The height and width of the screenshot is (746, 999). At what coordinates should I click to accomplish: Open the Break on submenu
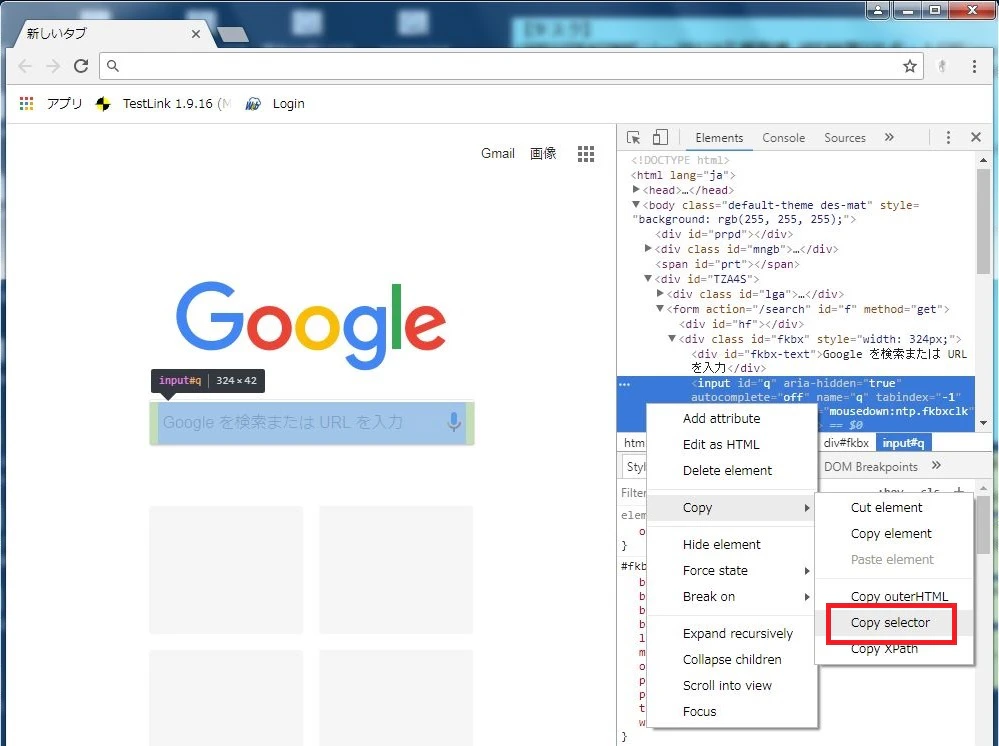click(x=731, y=597)
